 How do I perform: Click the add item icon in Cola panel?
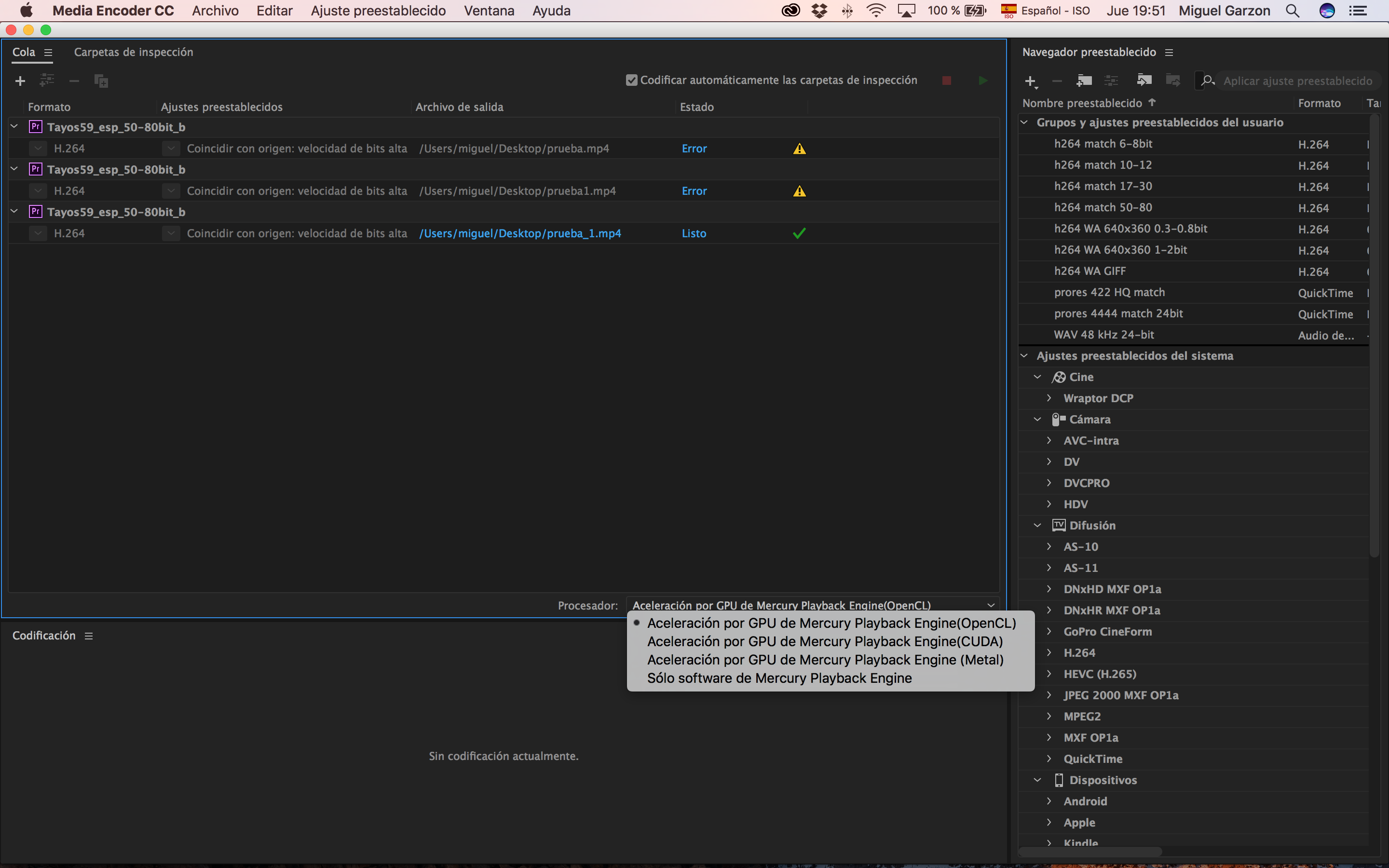point(19,80)
